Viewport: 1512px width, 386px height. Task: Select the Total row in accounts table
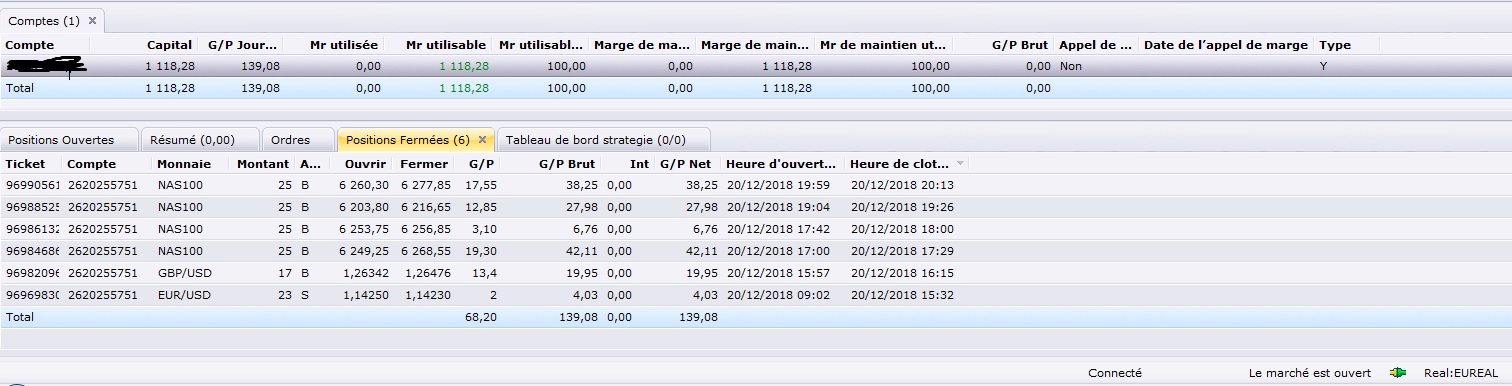756,88
